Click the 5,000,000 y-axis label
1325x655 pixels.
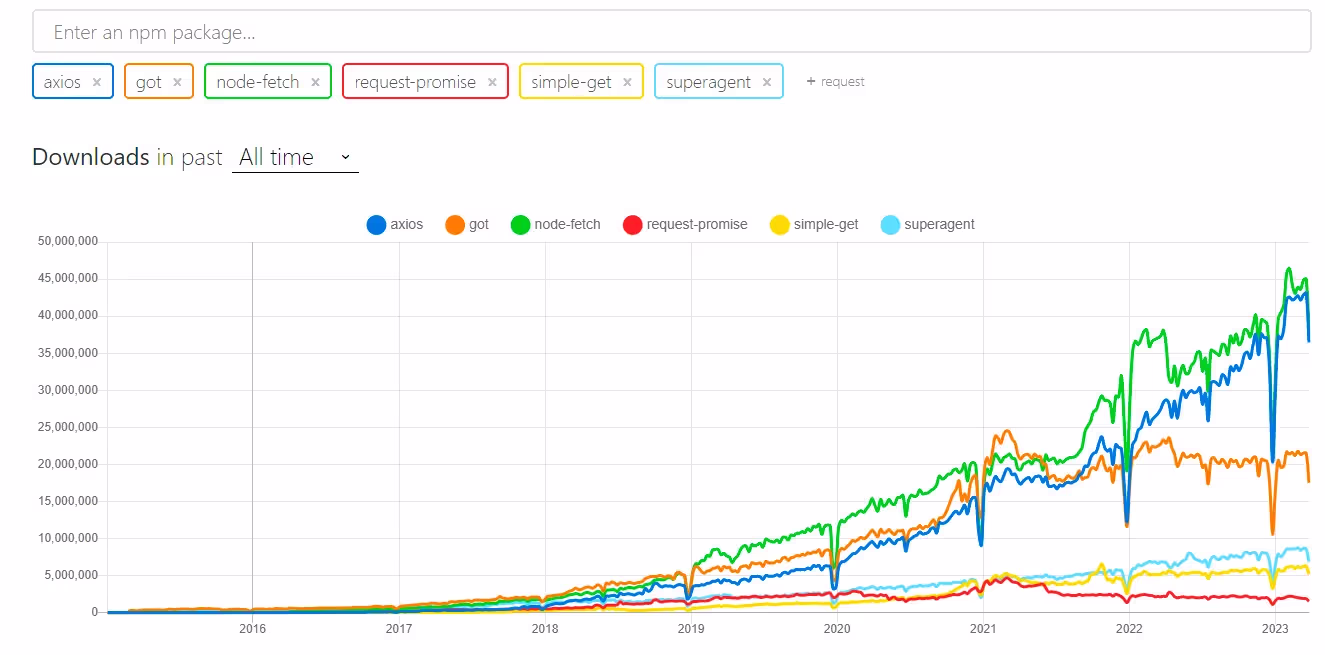click(x=72, y=575)
